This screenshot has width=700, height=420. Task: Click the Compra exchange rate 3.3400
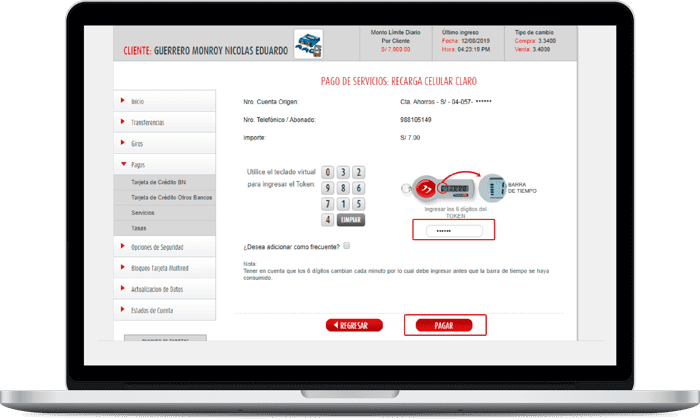[x=547, y=41]
